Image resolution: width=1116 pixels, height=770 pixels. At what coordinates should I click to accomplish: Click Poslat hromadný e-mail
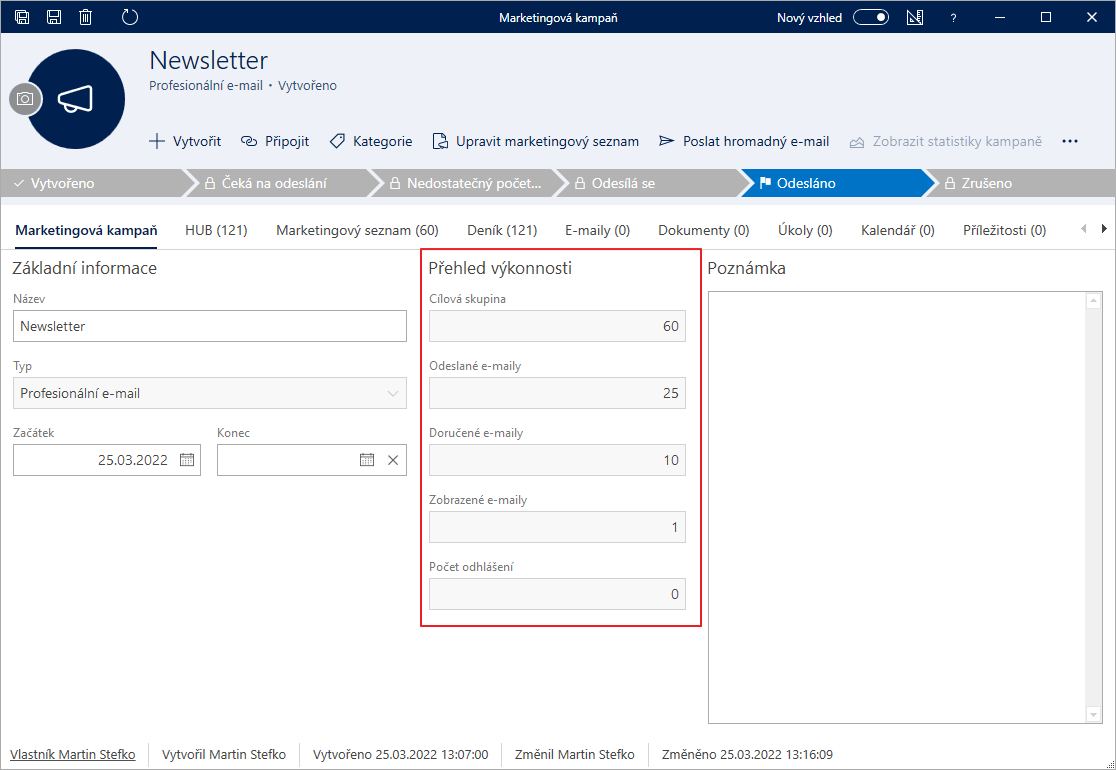(744, 141)
